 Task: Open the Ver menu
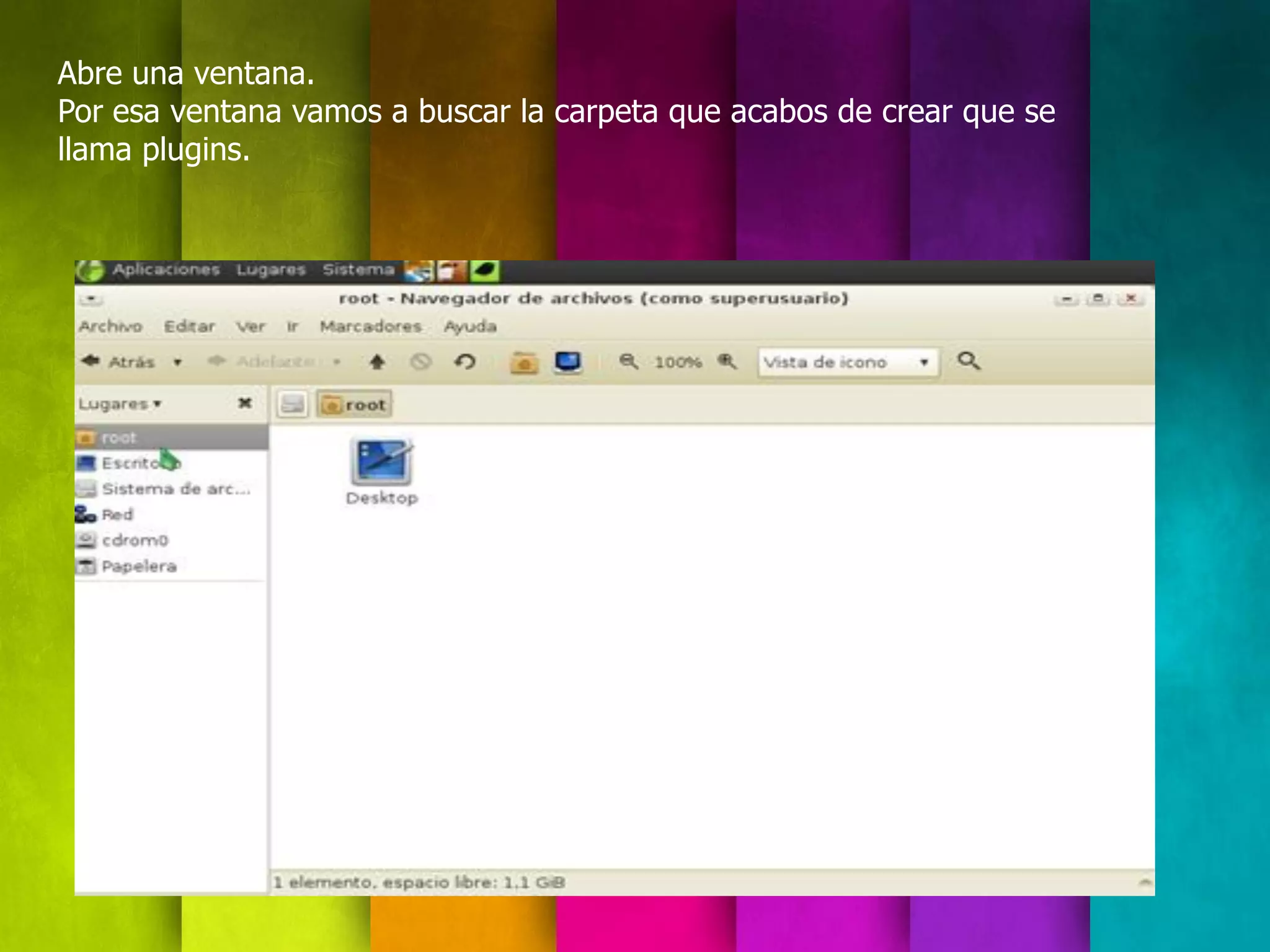tap(251, 326)
